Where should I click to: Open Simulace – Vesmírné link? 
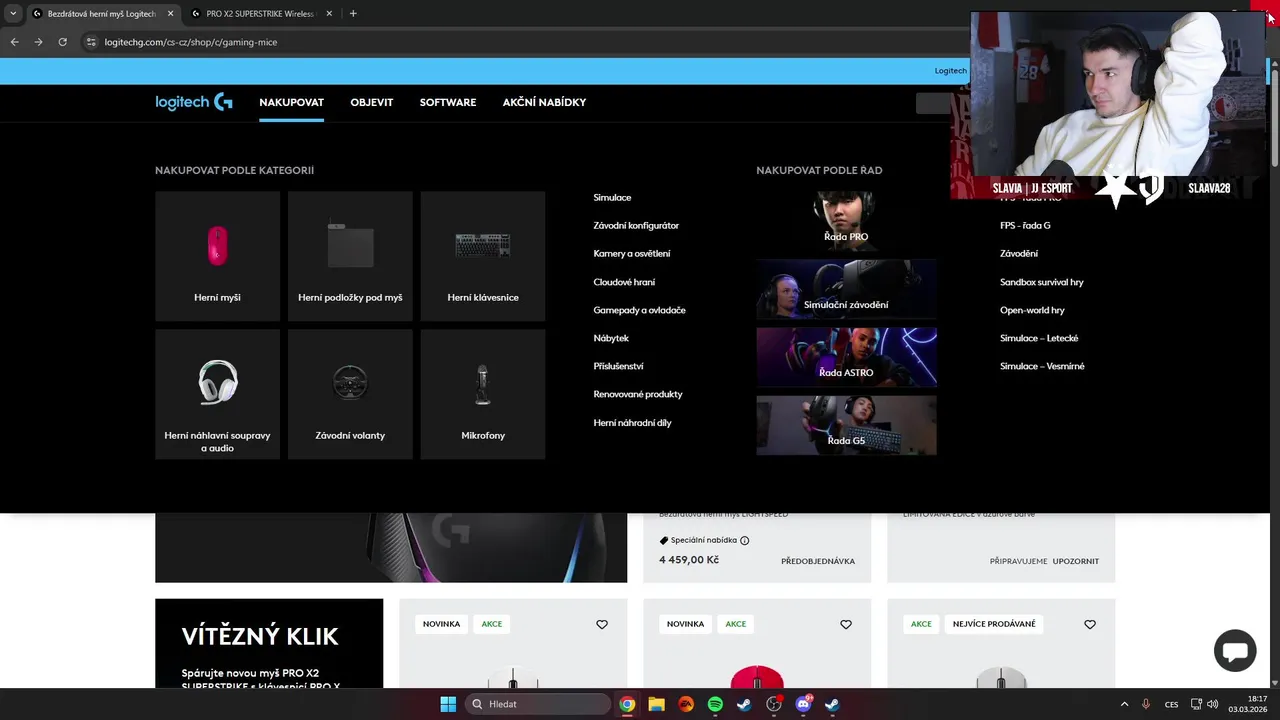pos(1042,366)
